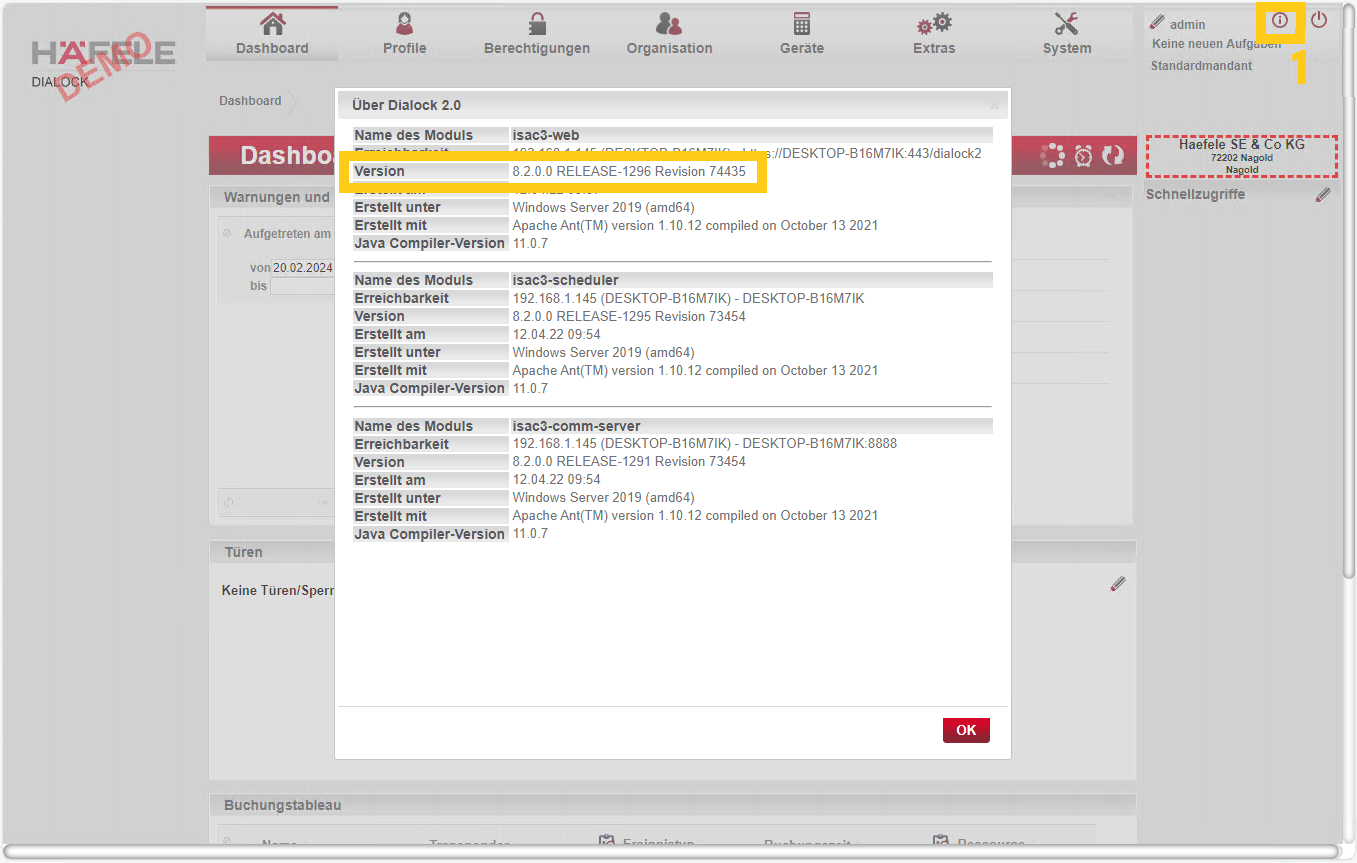Open the Berechtigungen menu
This screenshot has height=863, width=1357.
[x=537, y=34]
